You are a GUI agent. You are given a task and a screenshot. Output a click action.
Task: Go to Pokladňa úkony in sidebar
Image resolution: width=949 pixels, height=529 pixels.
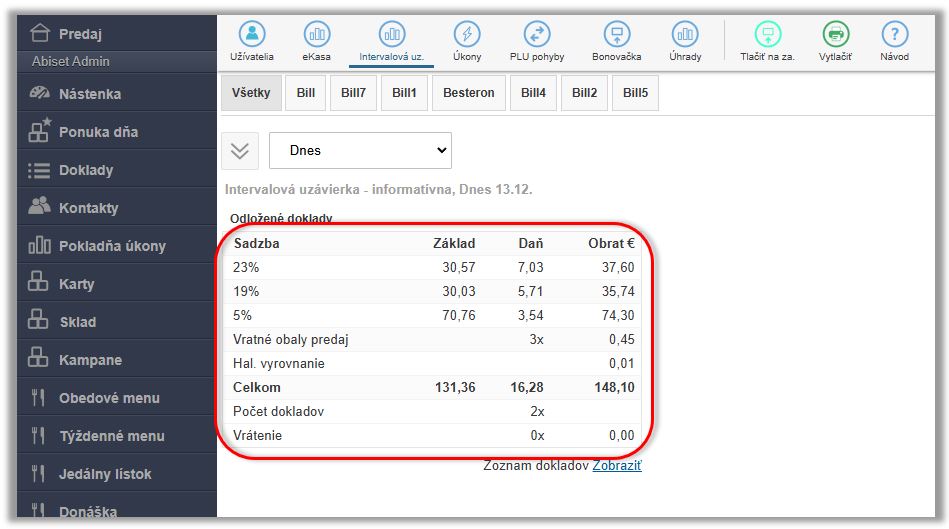coord(112,246)
